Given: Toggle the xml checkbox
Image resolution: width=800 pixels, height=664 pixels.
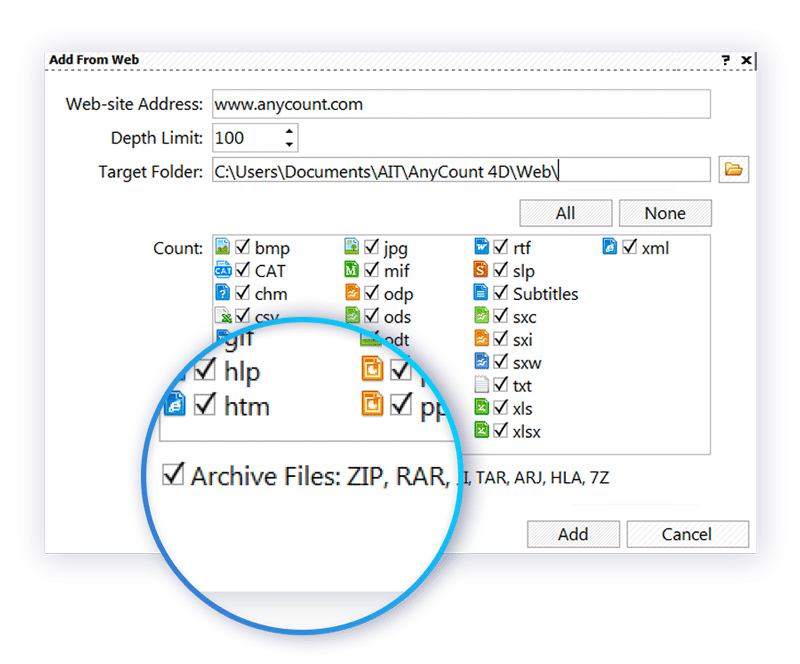Looking at the screenshot, I should pos(630,247).
